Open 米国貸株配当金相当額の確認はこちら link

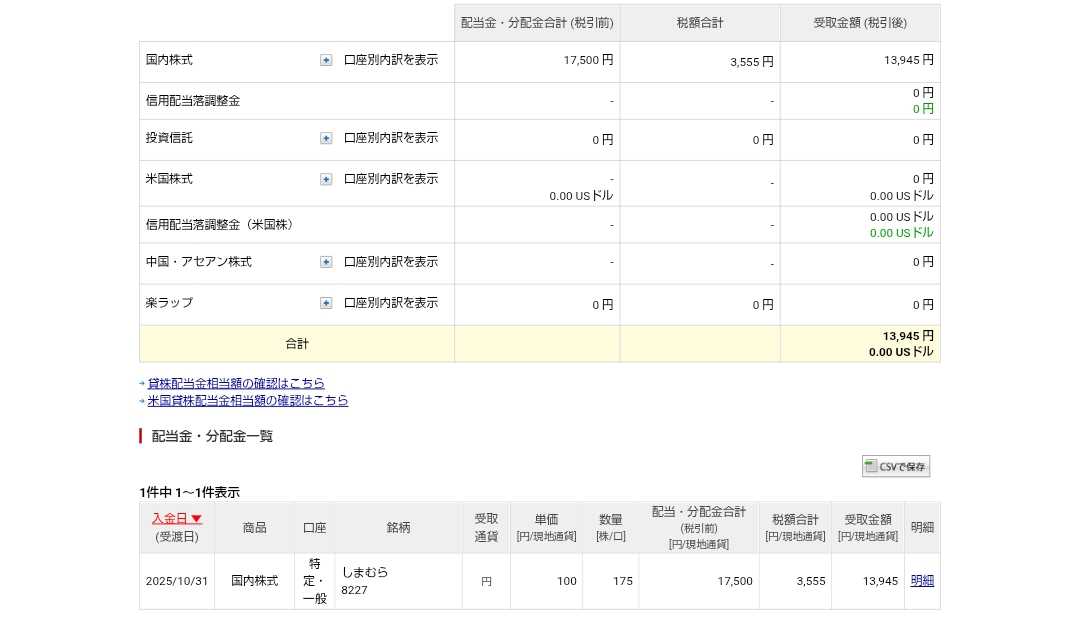coord(248,401)
